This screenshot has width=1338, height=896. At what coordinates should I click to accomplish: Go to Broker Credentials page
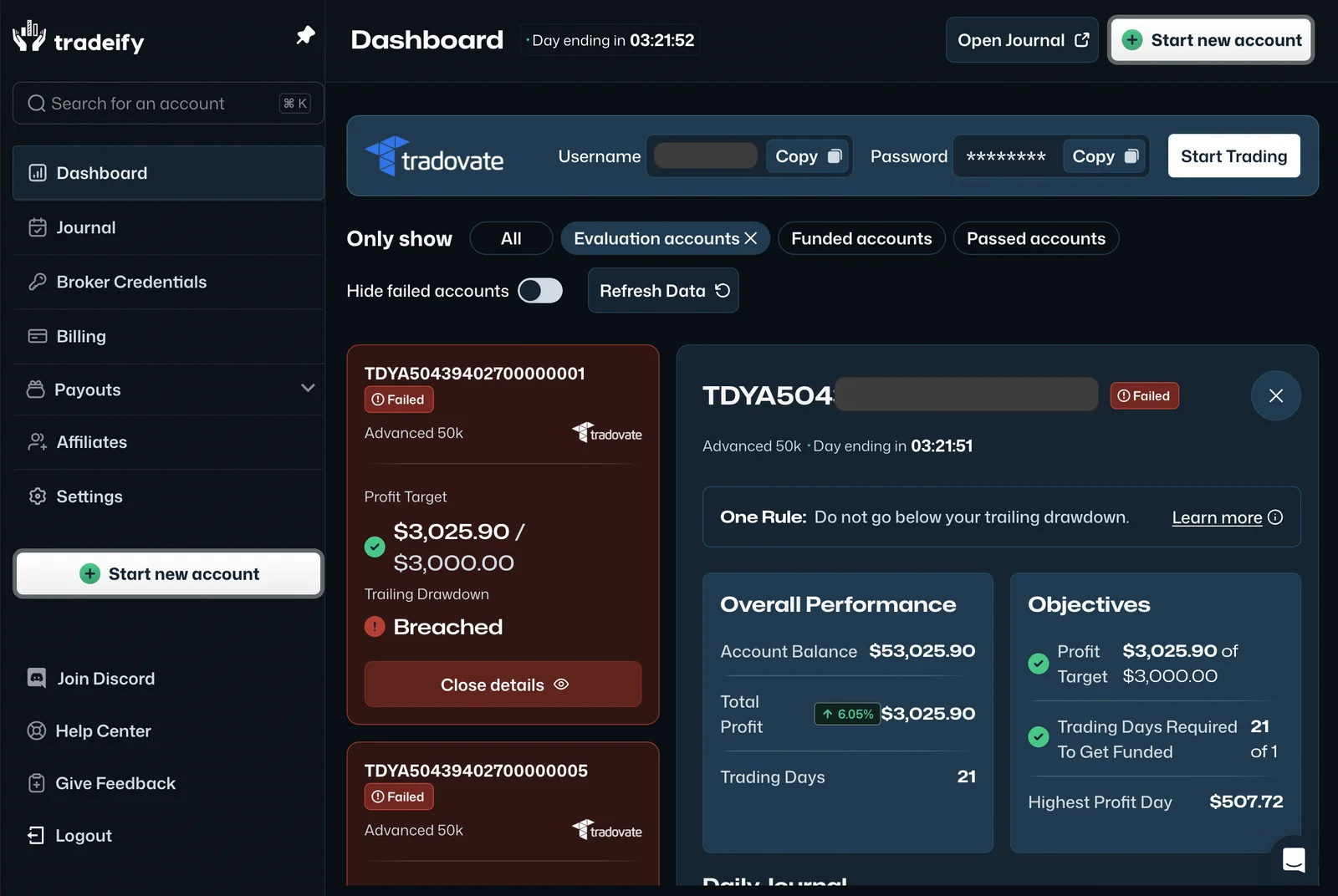point(168,282)
